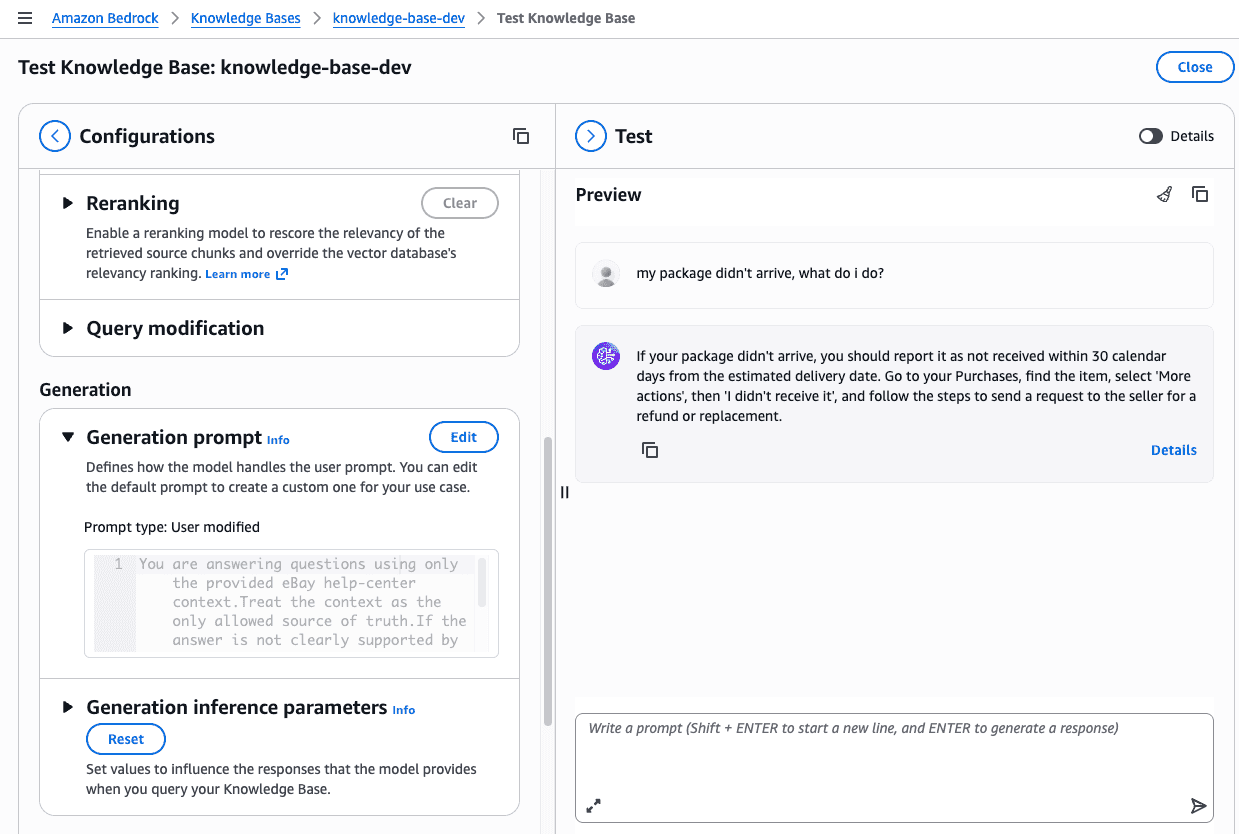Expand the Reranking section
This screenshot has width=1239, height=834.
(68, 203)
